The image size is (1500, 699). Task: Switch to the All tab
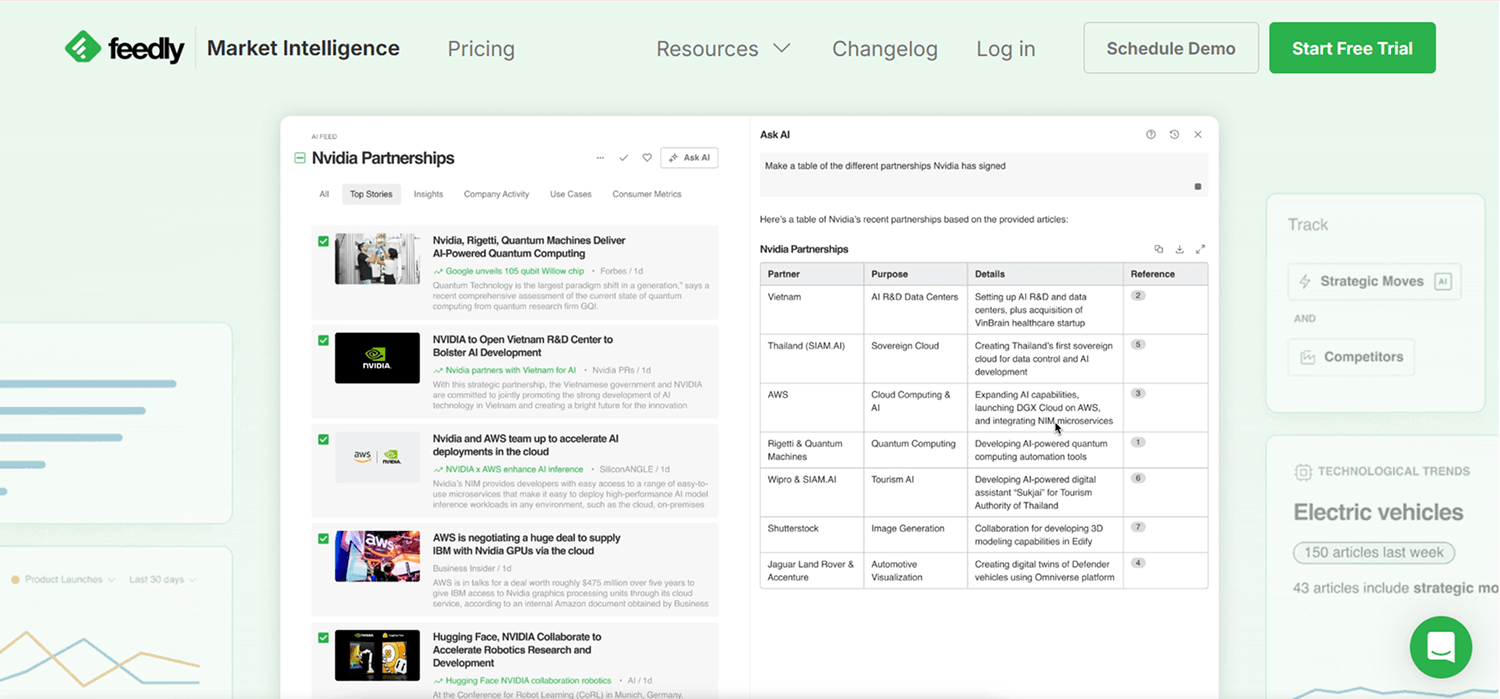(324, 194)
